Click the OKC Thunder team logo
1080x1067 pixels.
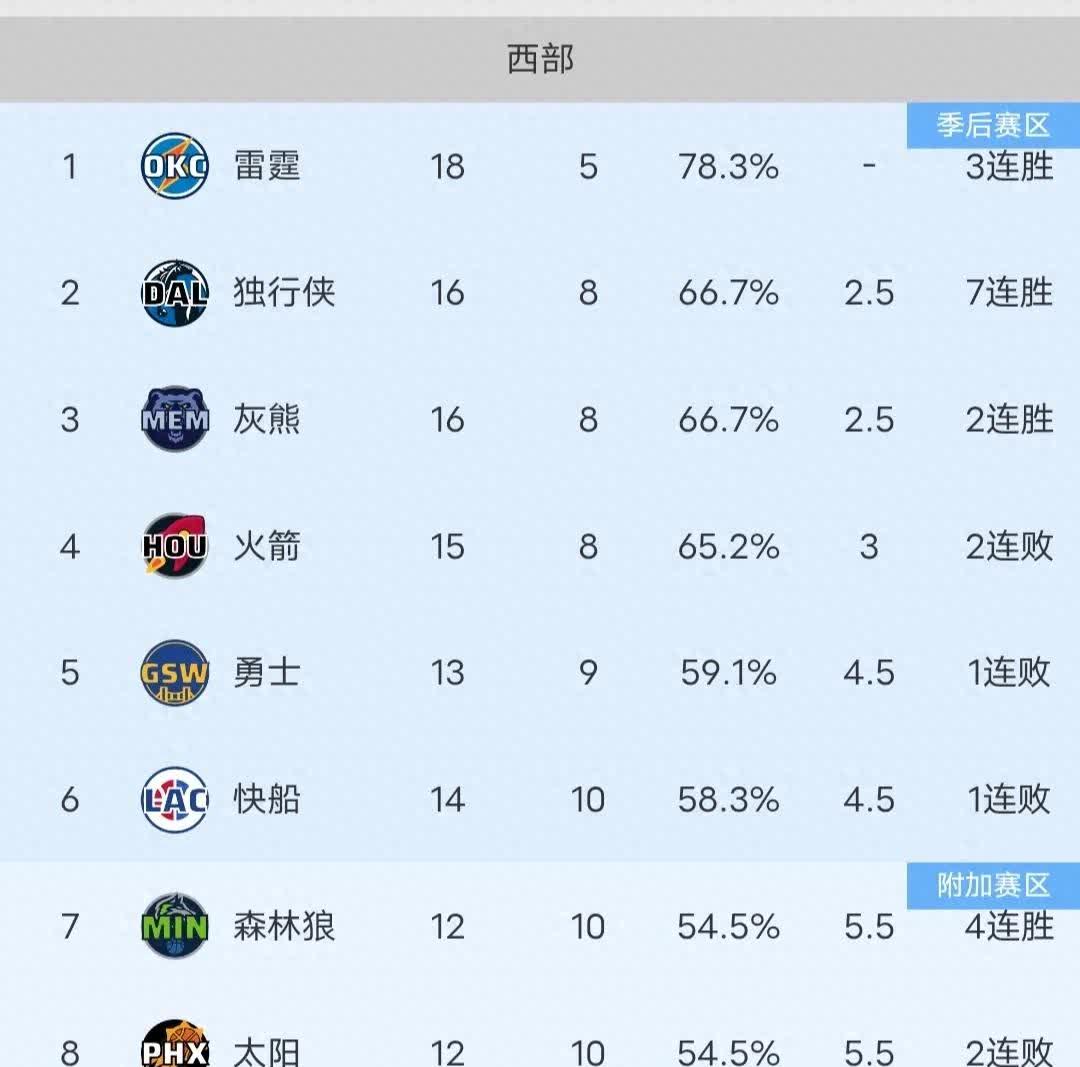coord(174,167)
